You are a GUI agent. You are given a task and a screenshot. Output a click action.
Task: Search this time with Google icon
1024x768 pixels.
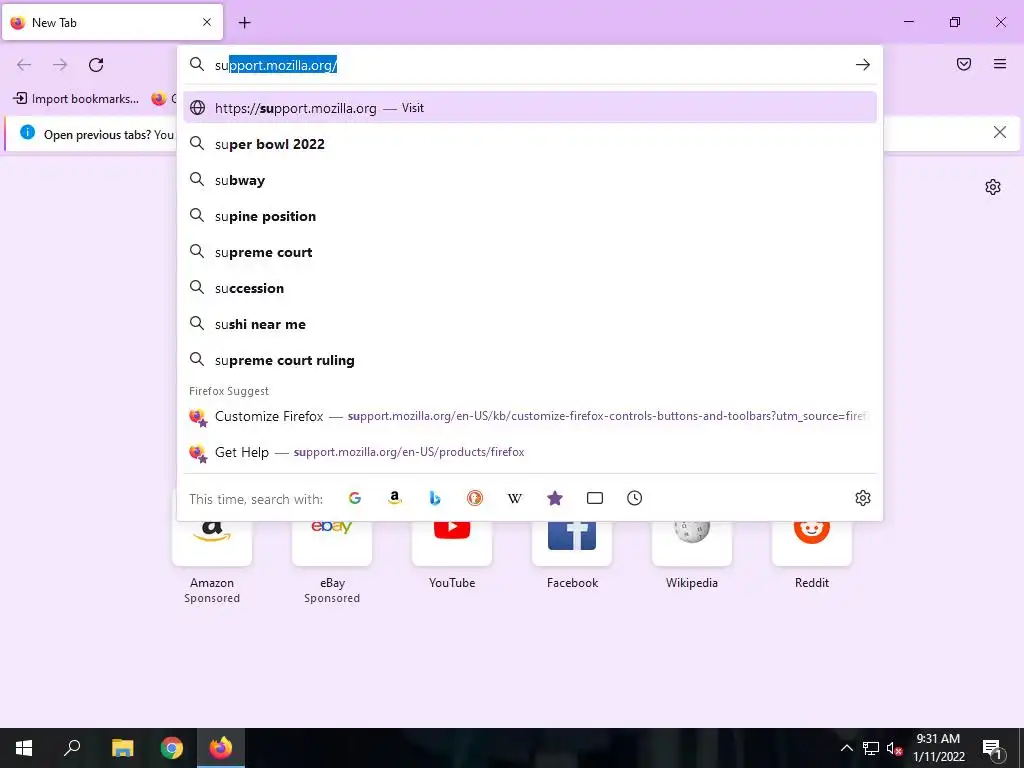(x=355, y=498)
